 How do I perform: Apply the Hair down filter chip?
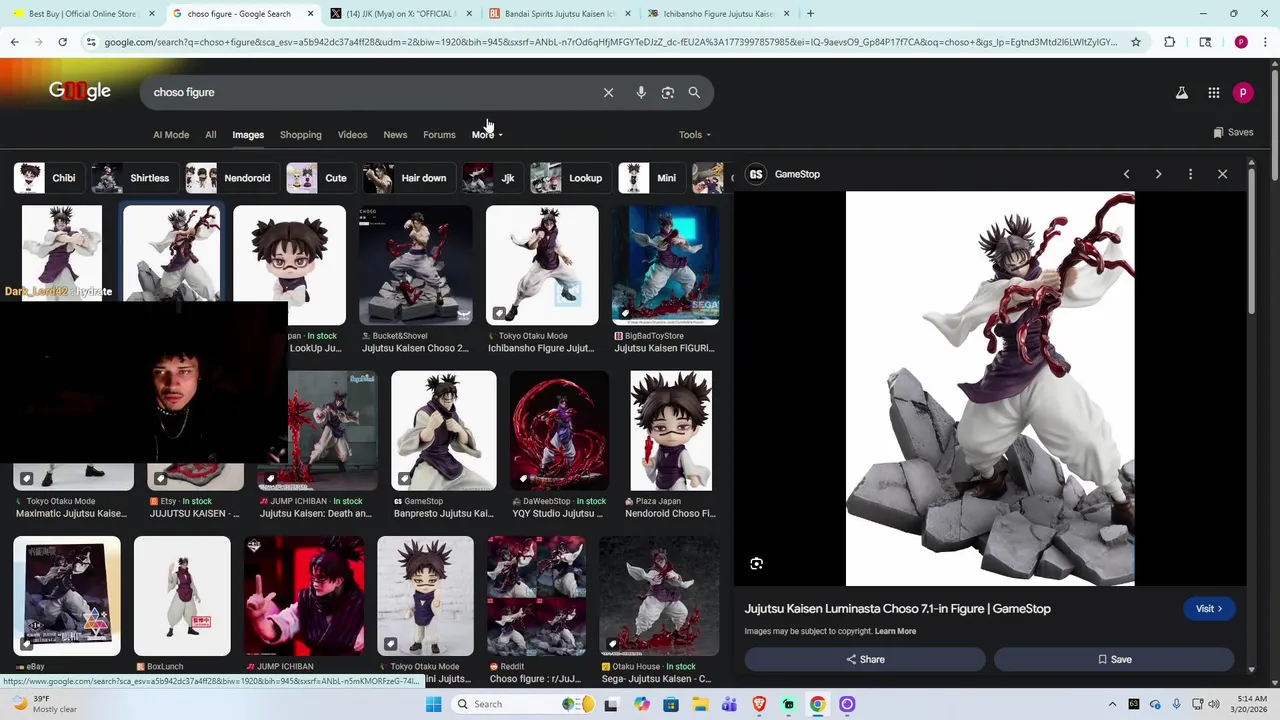408,178
